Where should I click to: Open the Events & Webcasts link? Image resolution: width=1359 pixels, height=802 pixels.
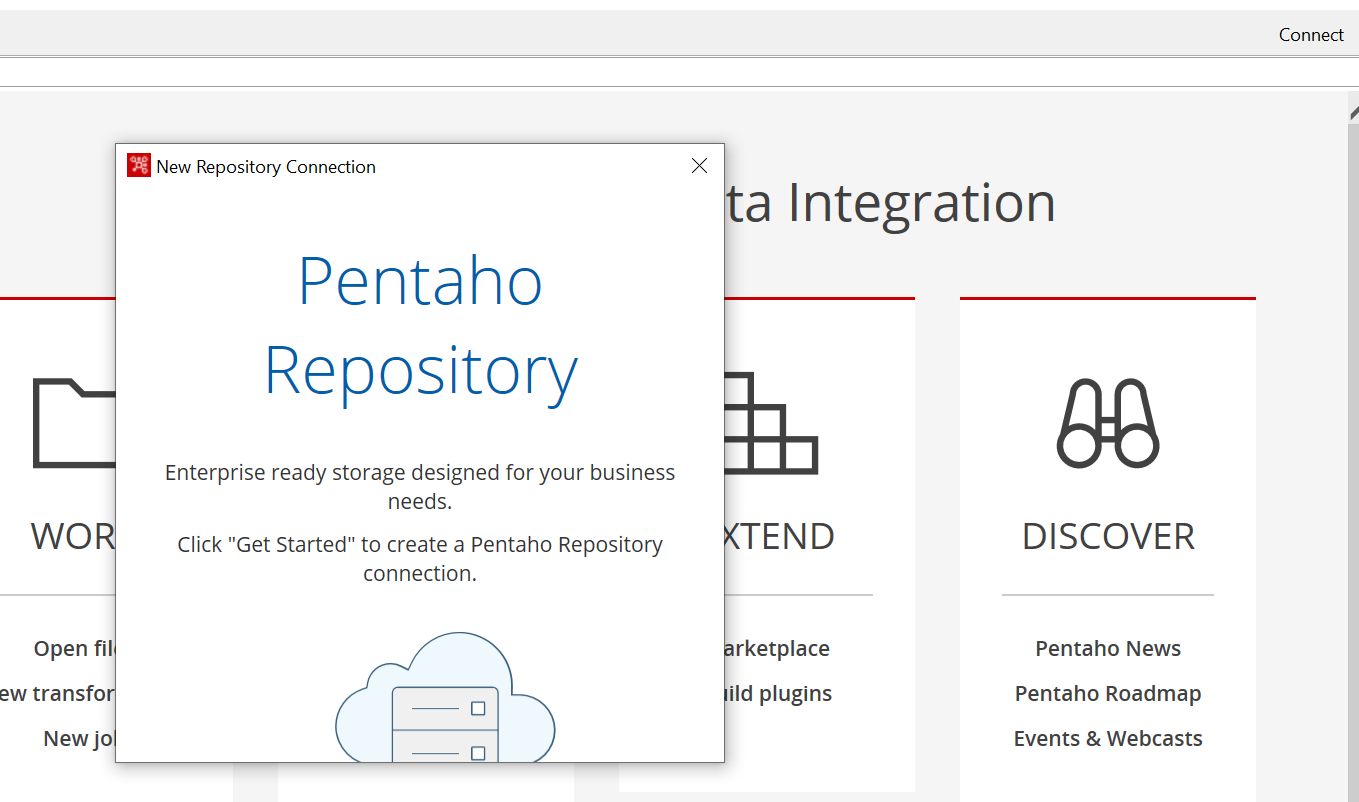(x=1108, y=738)
